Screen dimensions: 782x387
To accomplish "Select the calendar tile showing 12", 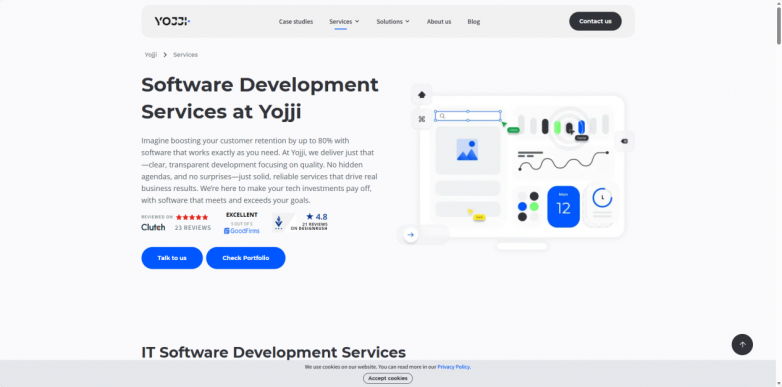I will point(564,206).
